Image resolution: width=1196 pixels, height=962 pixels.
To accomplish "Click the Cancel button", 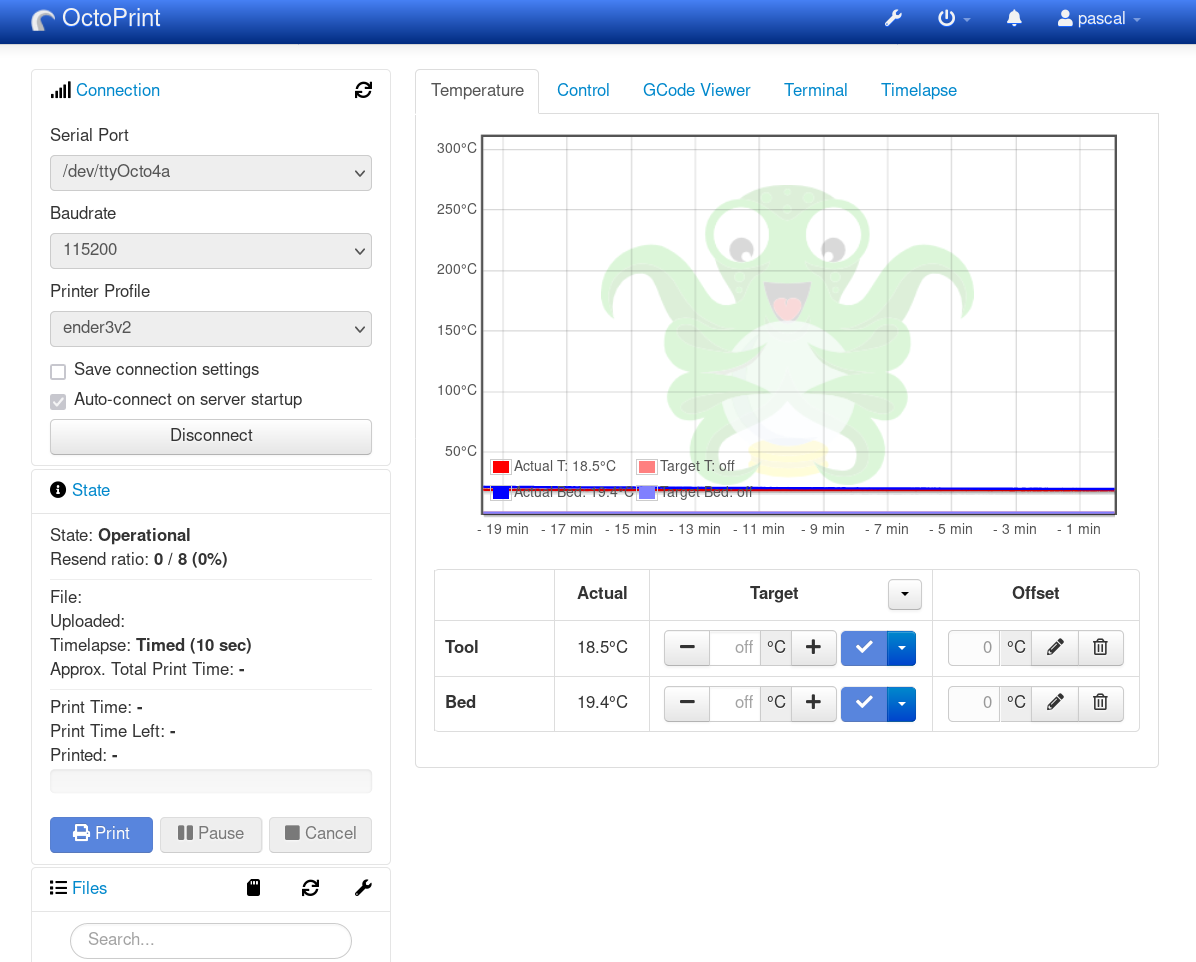I will tap(320, 835).
